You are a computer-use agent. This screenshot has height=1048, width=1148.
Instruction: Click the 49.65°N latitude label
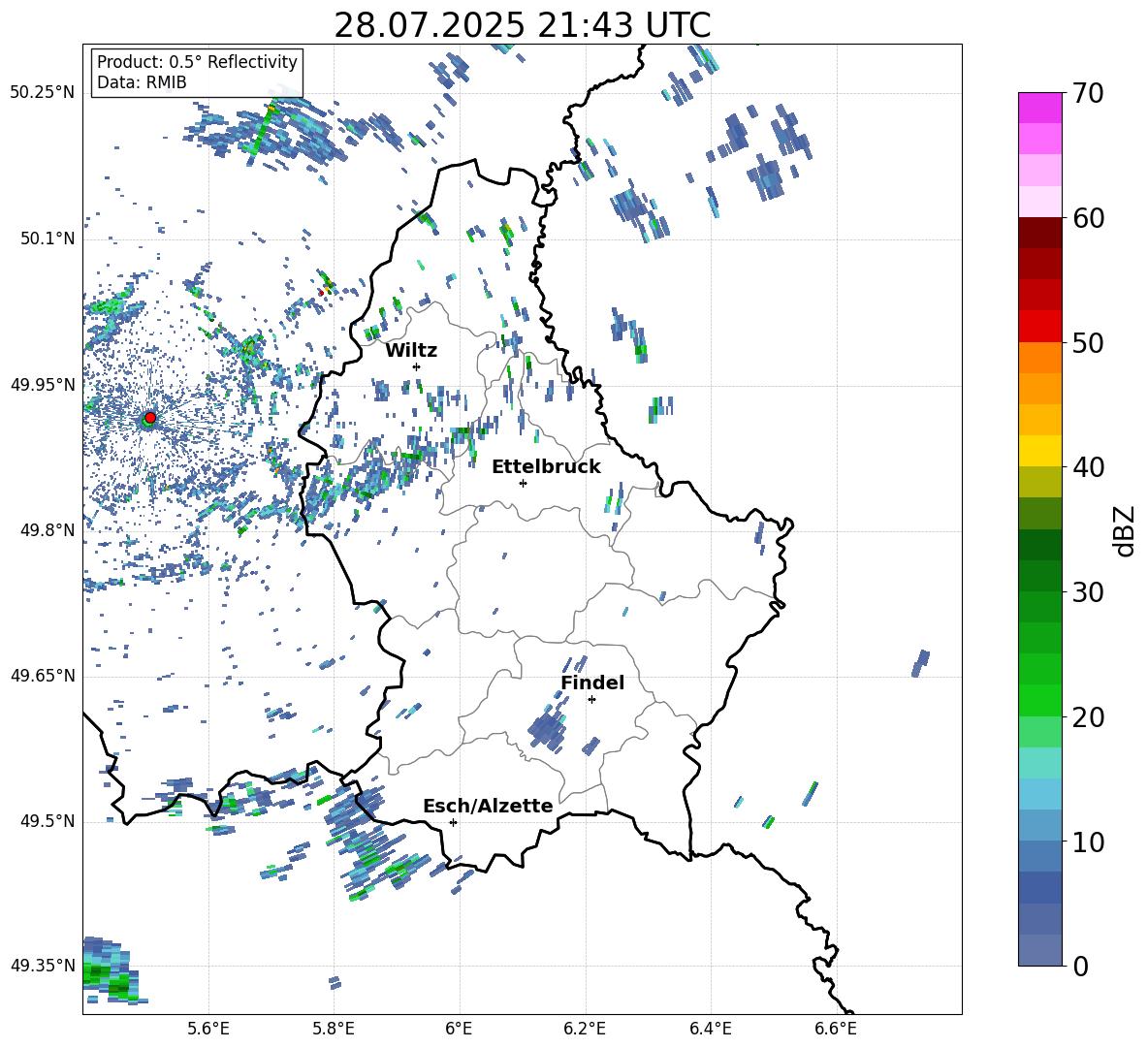[43, 675]
